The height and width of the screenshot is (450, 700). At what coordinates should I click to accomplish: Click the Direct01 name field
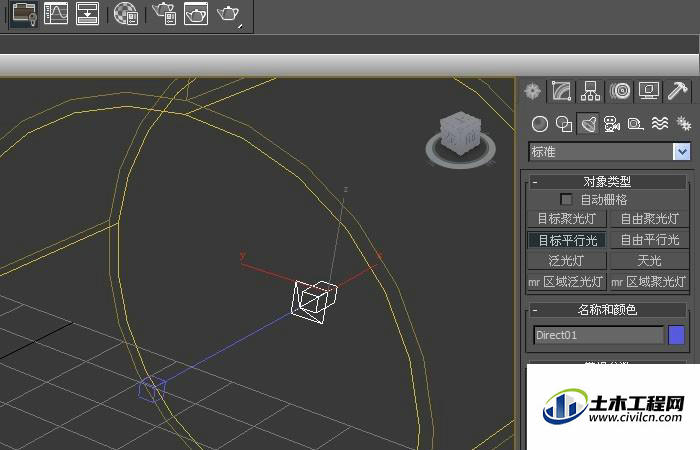[x=599, y=335]
